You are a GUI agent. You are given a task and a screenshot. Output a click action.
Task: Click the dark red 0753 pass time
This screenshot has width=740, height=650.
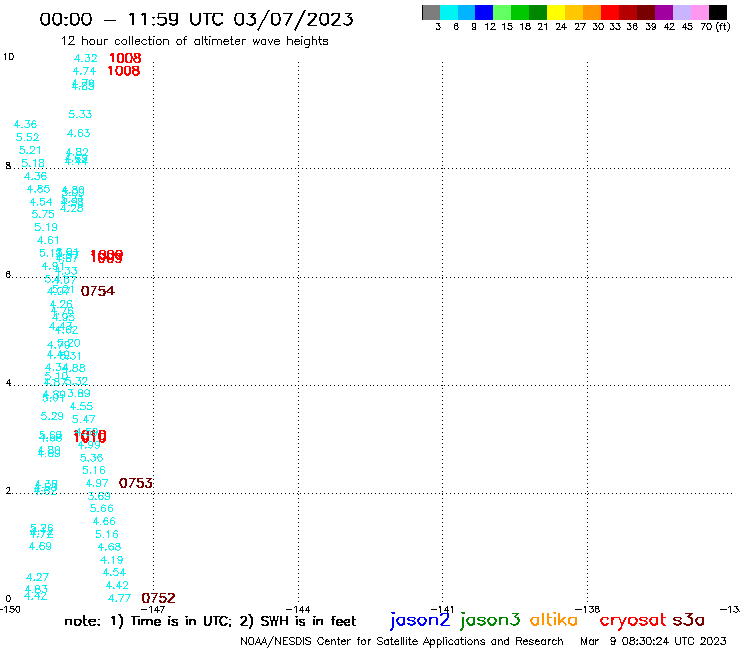135,483
